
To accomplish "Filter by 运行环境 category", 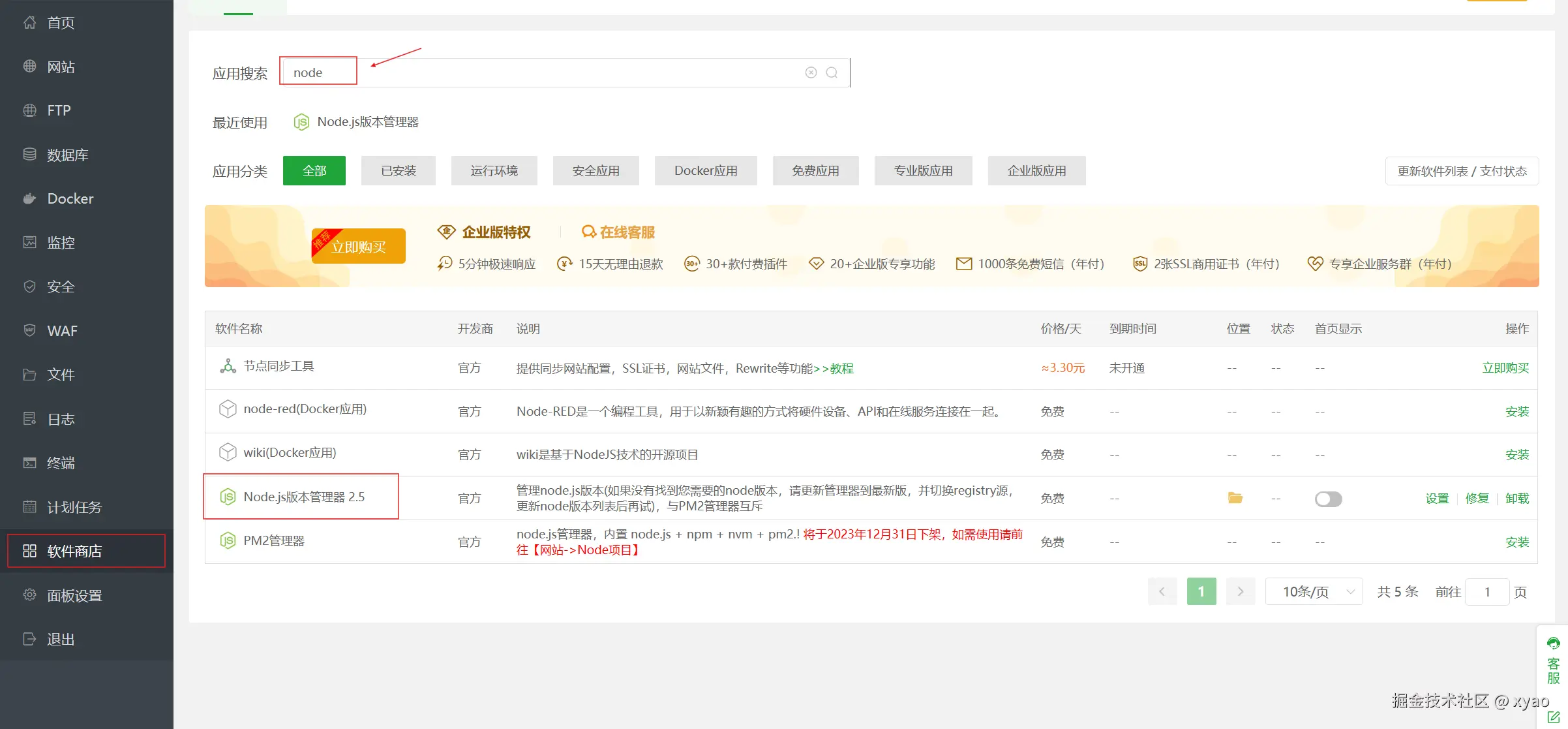I will [x=494, y=171].
